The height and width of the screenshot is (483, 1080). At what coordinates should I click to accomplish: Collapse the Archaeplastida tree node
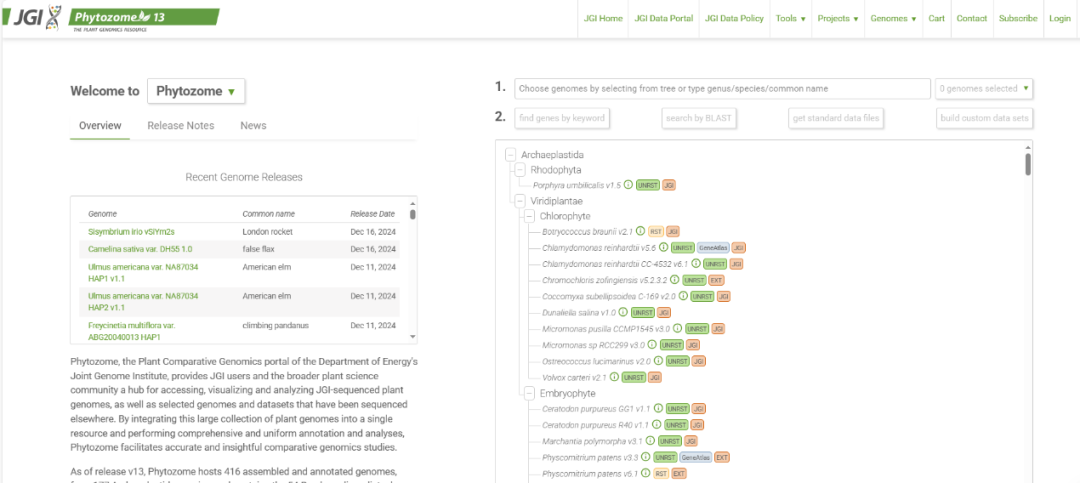(x=510, y=155)
